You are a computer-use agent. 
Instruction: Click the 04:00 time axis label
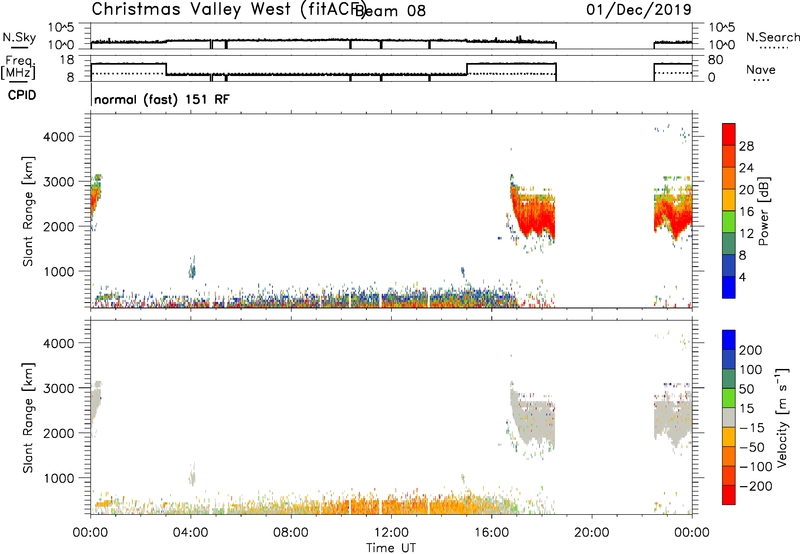(191, 533)
